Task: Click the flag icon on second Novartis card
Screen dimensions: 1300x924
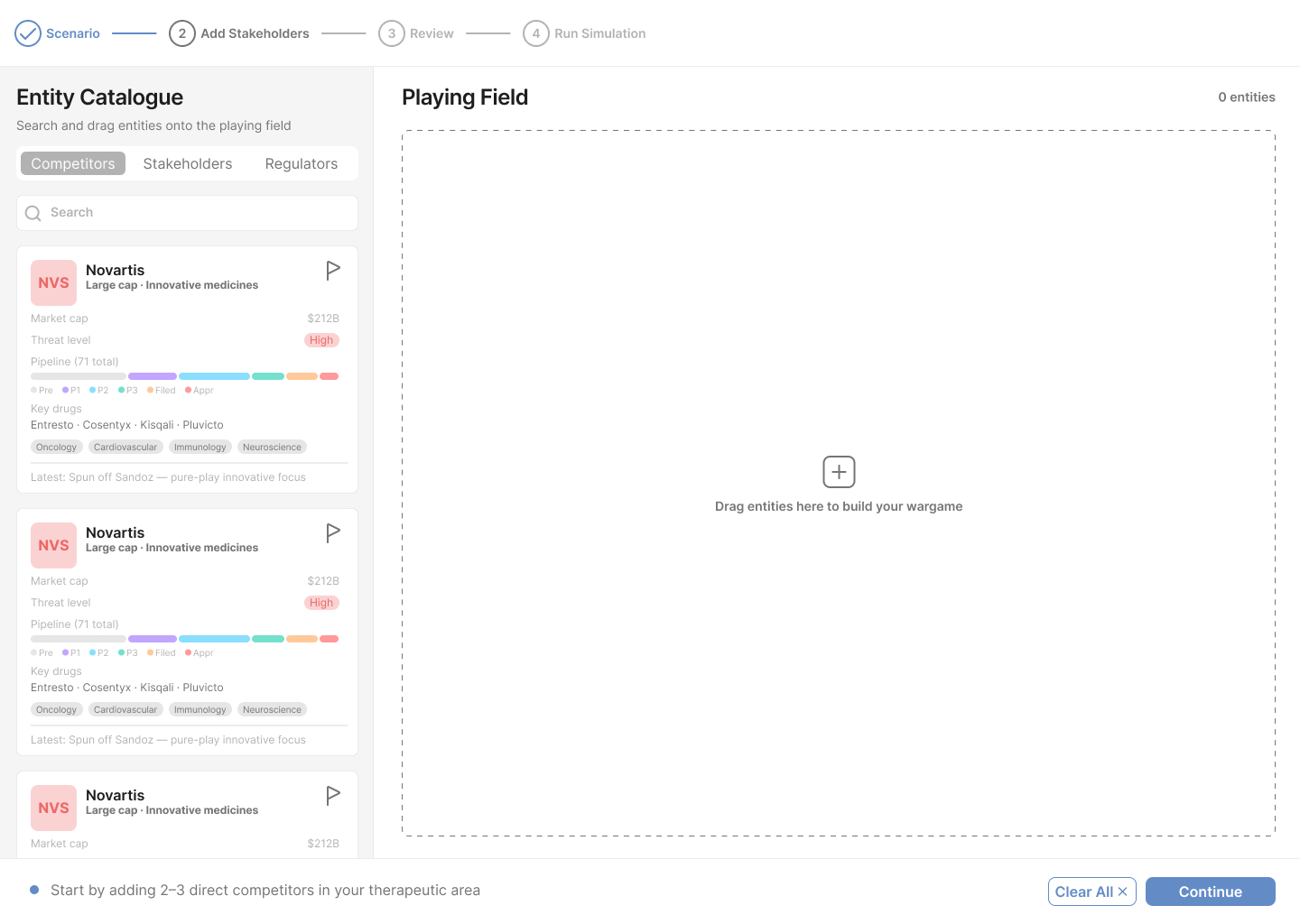Action: tap(333, 532)
